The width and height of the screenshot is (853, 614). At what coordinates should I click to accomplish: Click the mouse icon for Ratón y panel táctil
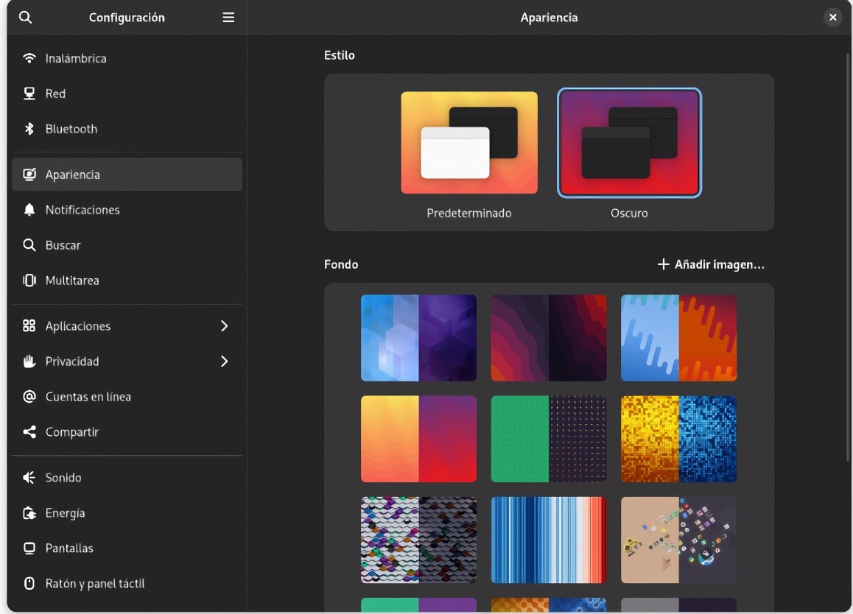coord(29,584)
